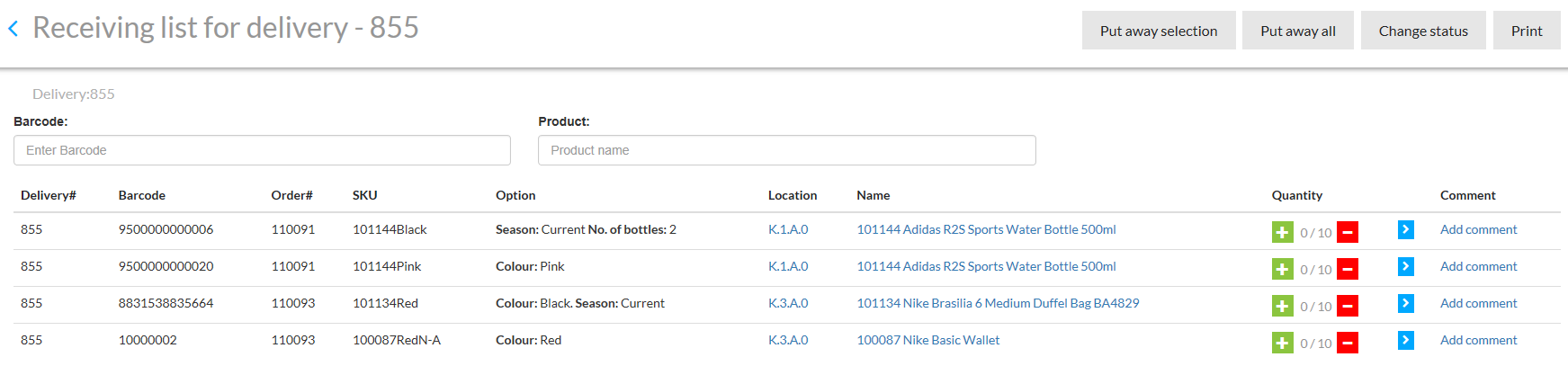Image resolution: width=1568 pixels, height=366 pixels.
Task: Open 101134 Nike Brasilia 6 Duffel Bag link
Action: point(997,303)
